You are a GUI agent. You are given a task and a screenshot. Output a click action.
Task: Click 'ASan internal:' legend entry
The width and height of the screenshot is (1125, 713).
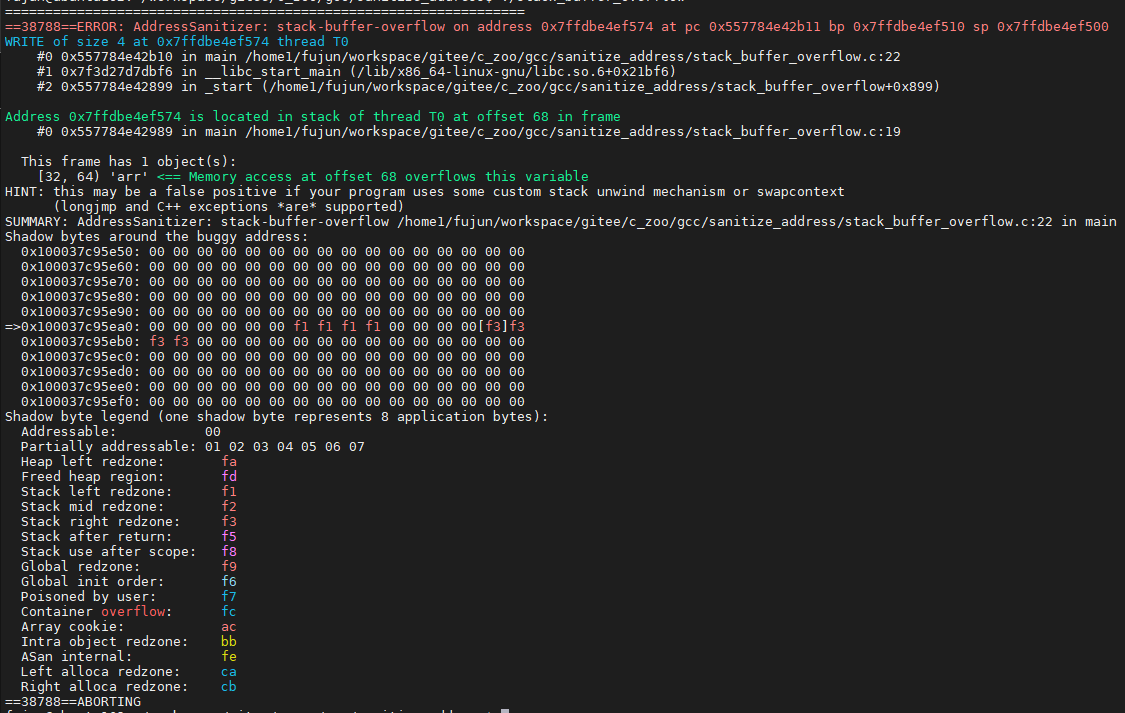click(76, 657)
